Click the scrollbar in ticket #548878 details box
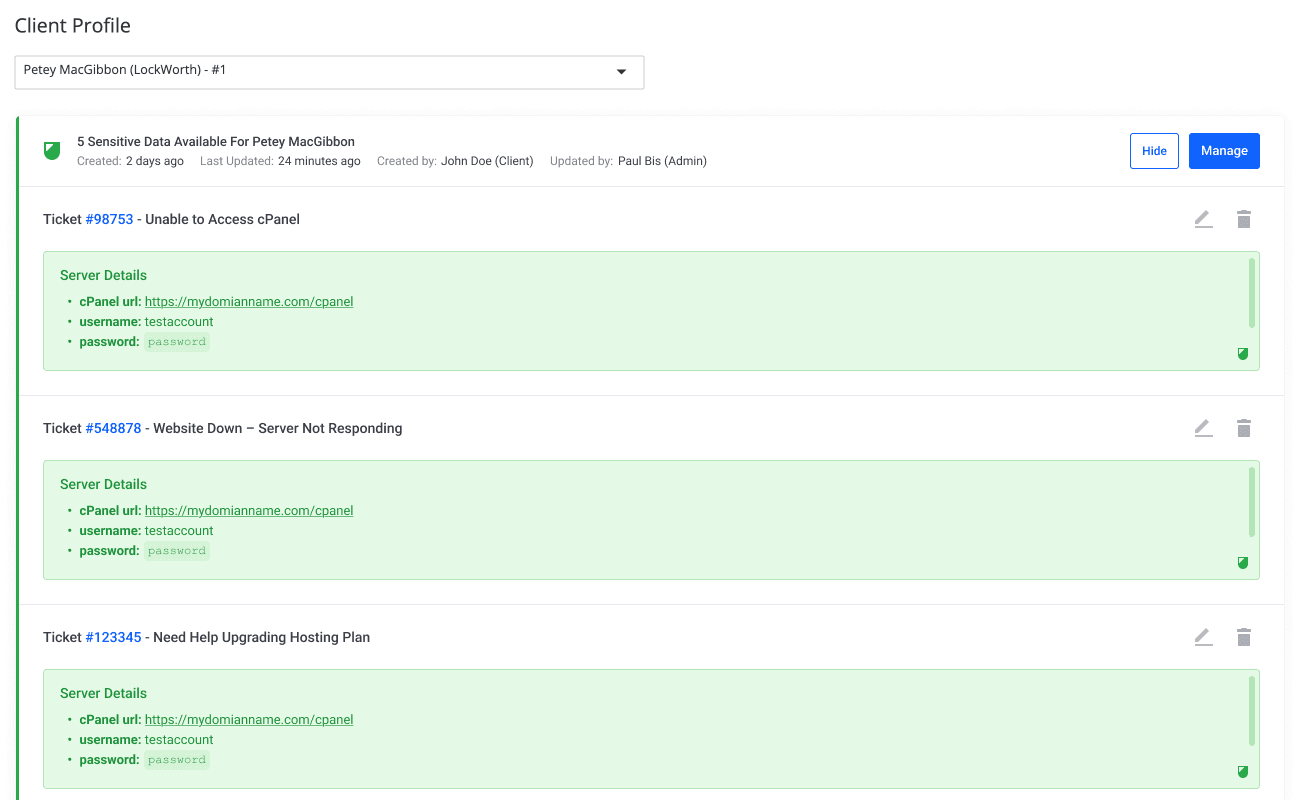1300x800 pixels. 1252,502
